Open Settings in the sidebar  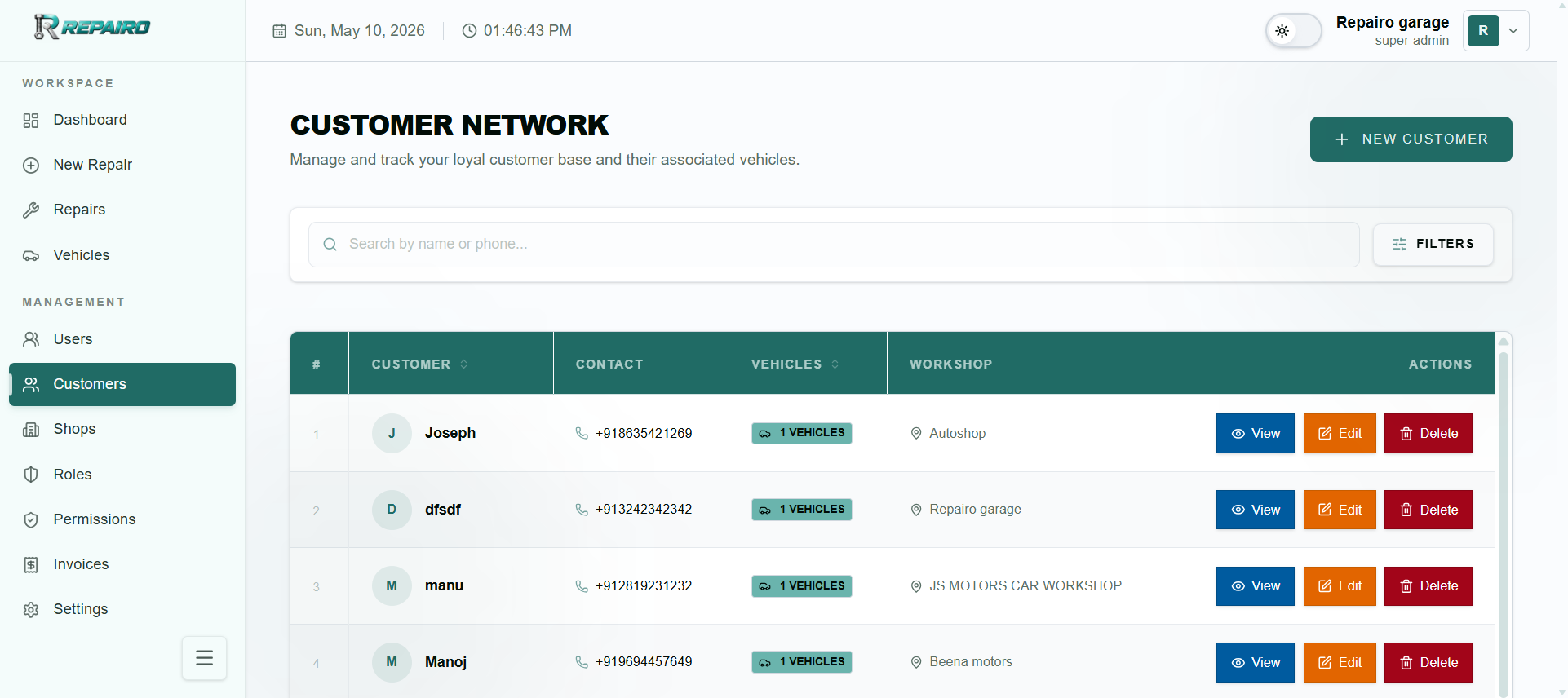122,609
